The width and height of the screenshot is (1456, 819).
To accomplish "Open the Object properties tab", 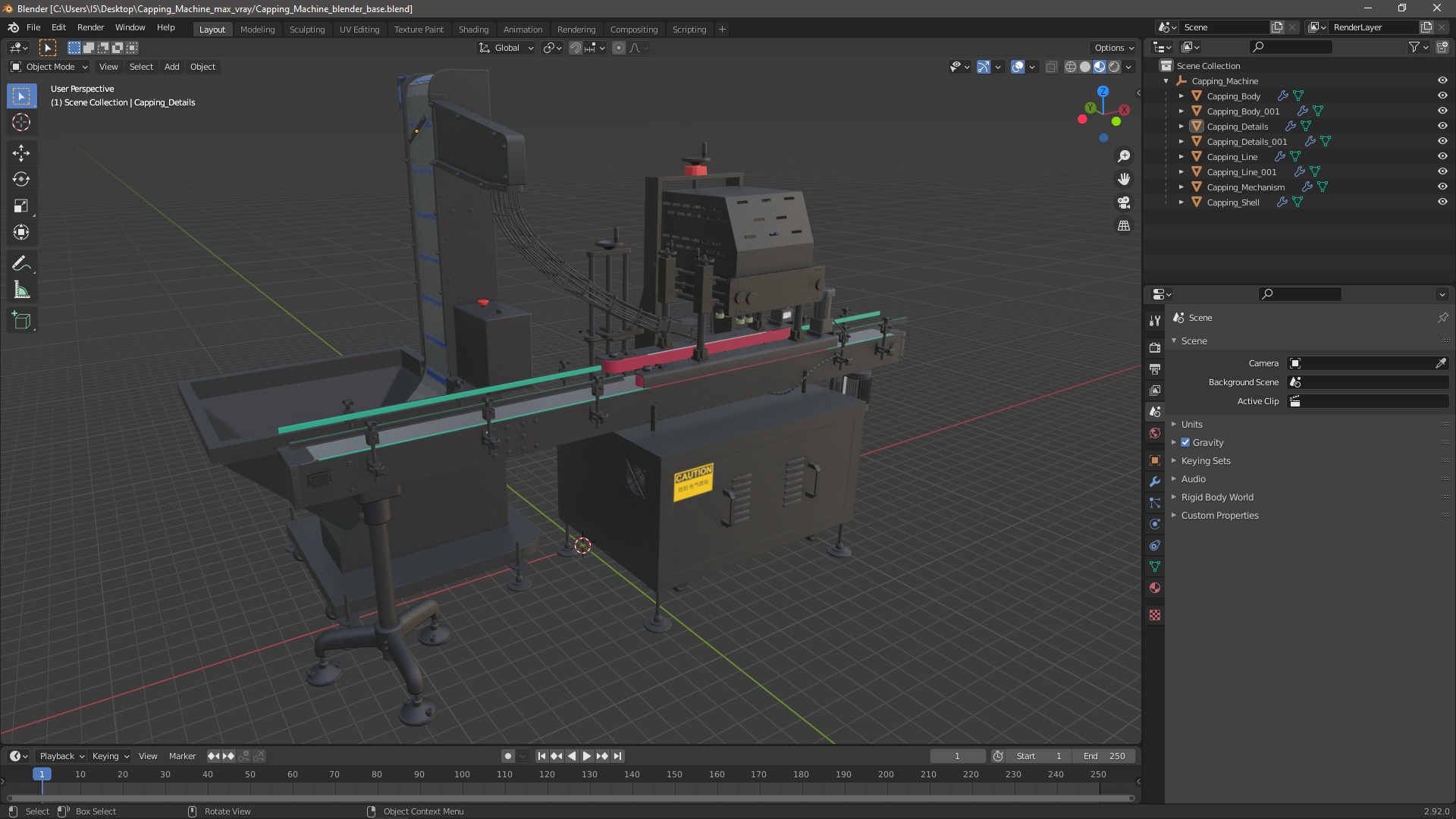I will (1155, 460).
